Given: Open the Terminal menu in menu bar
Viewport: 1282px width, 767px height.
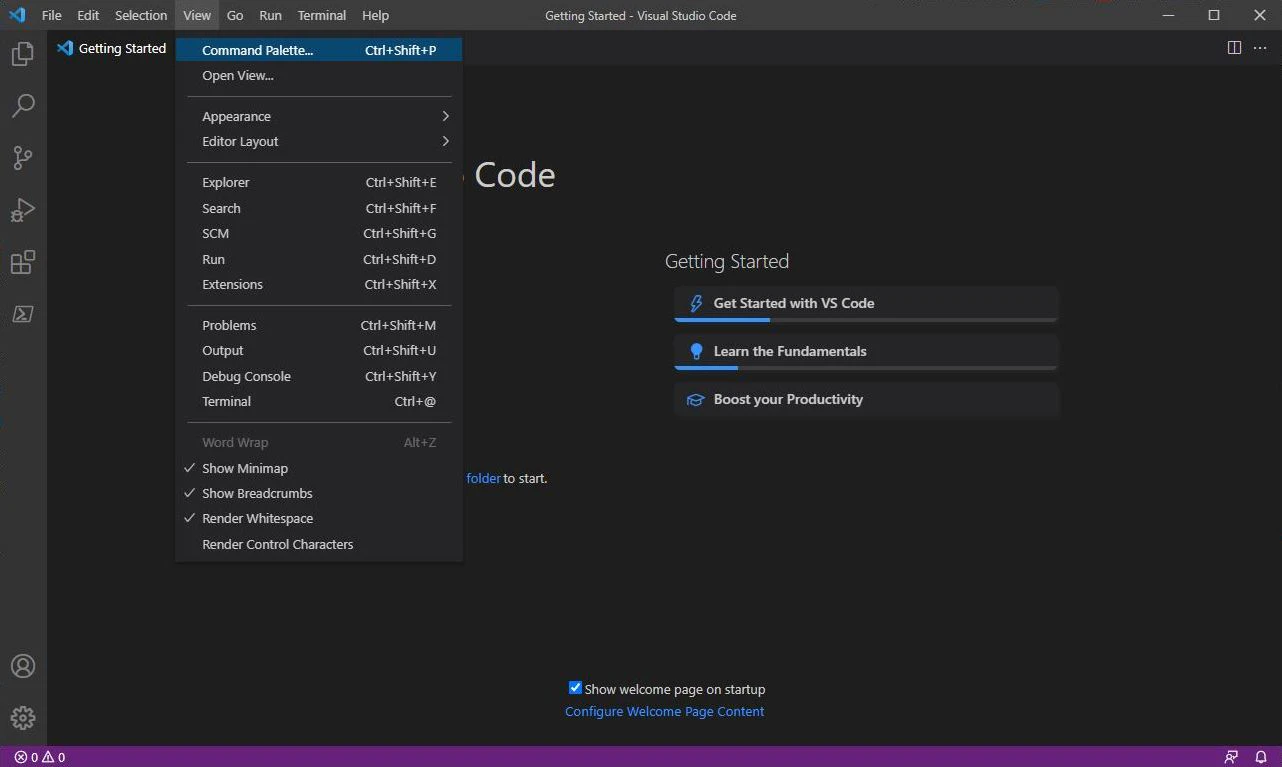Looking at the screenshot, I should click(322, 15).
